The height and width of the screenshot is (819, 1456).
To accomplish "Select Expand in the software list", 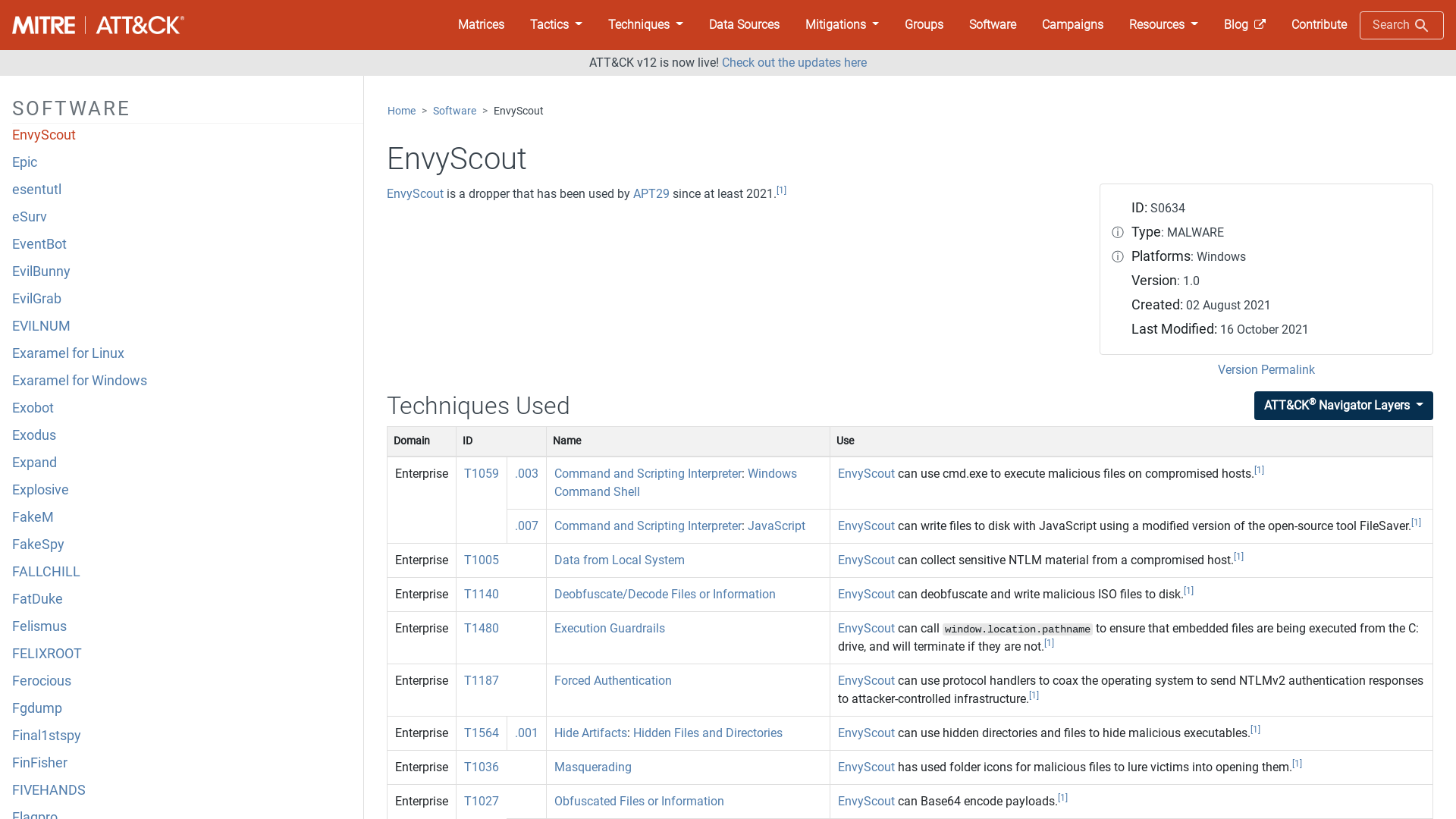I will pyautogui.click(x=34, y=463).
